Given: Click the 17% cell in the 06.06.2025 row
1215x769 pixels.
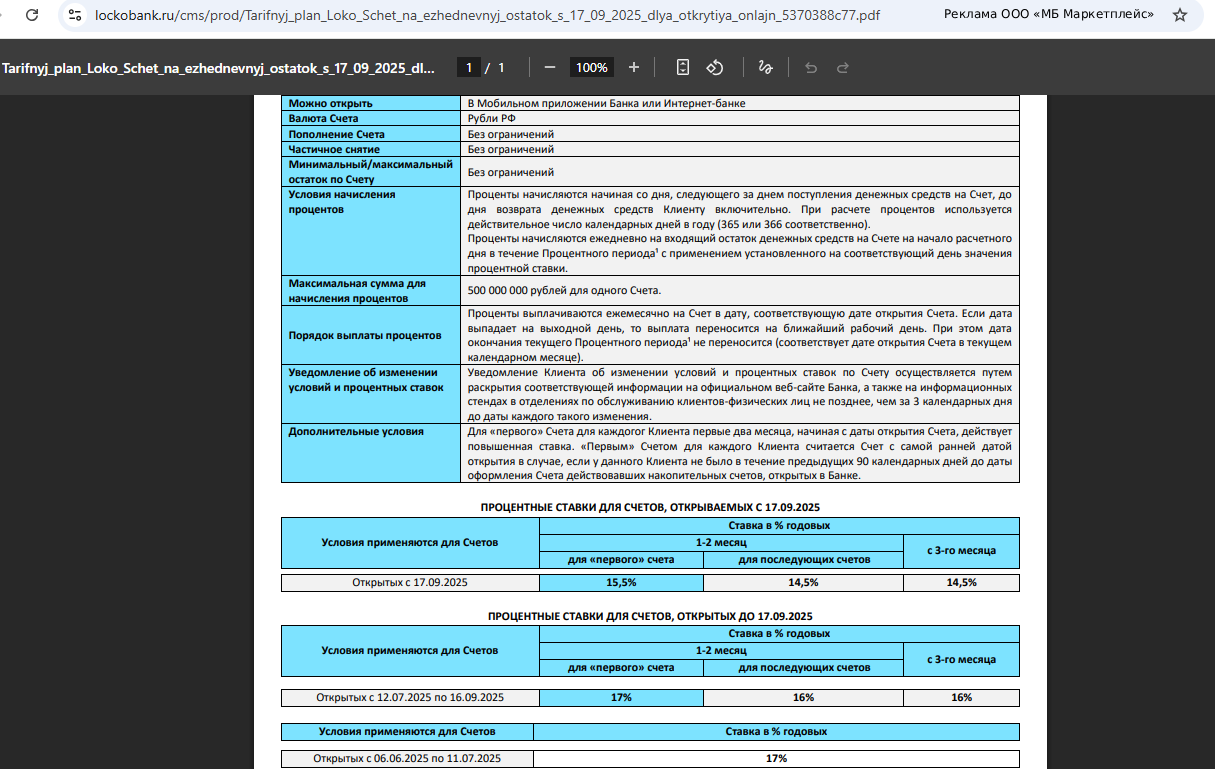Looking at the screenshot, I should [x=776, y=758].
